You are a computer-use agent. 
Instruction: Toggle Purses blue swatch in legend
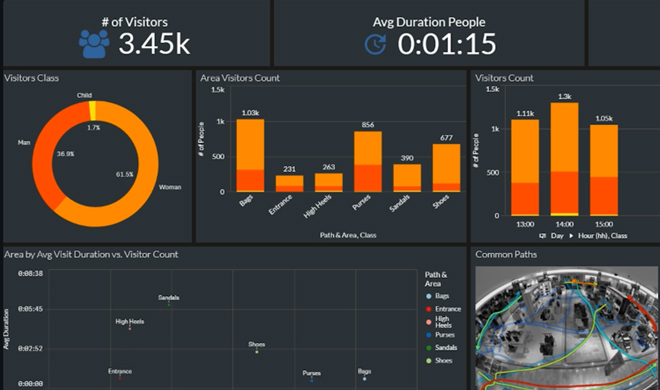[429, 335]
